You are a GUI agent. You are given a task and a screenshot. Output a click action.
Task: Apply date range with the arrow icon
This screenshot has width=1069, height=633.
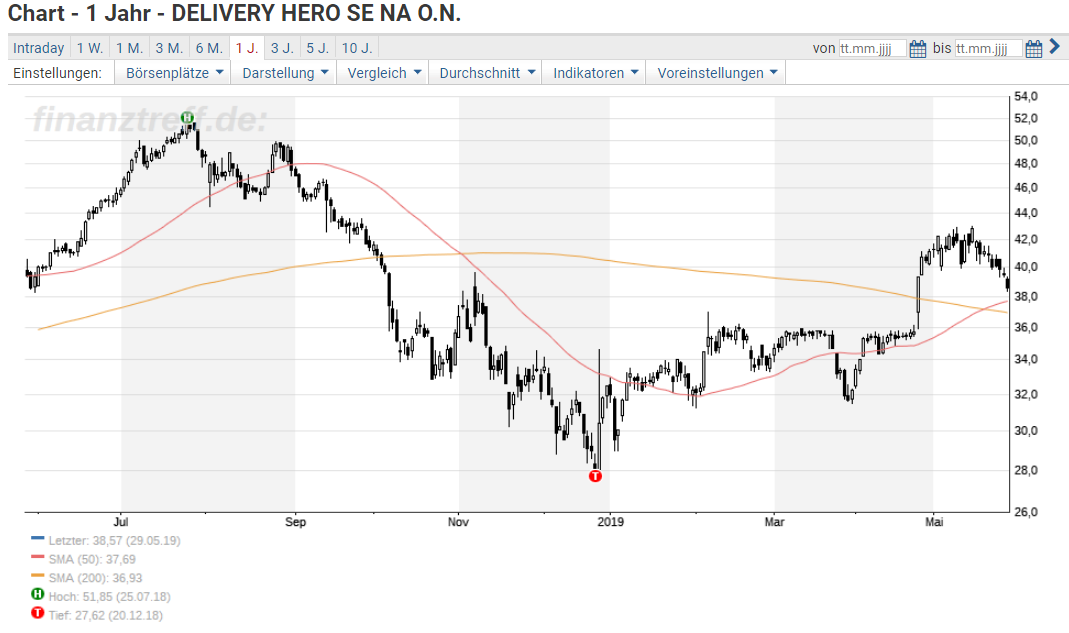pos(1055,46)
